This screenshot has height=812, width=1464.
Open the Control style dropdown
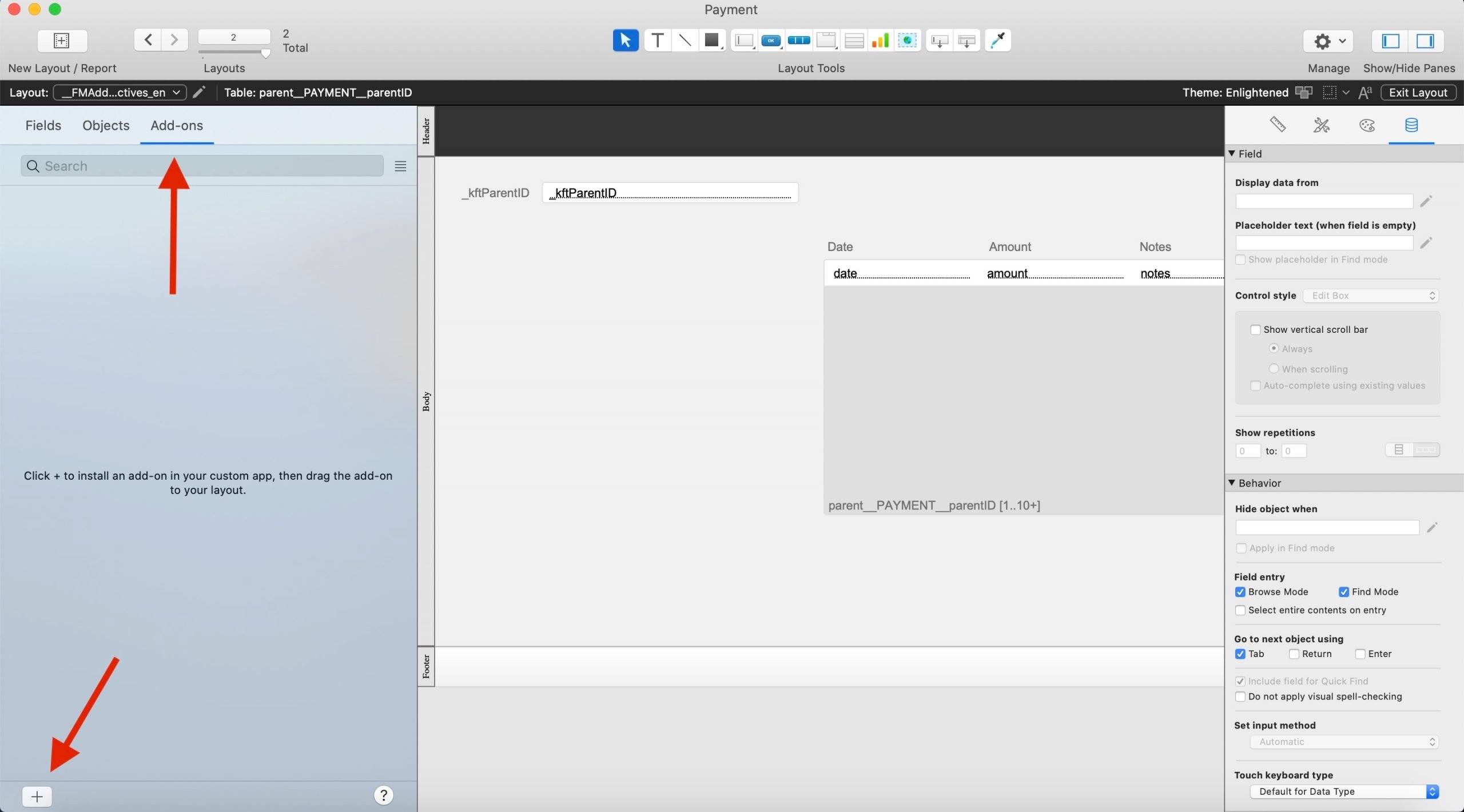pyautogui.click(x=1371, y=296)
